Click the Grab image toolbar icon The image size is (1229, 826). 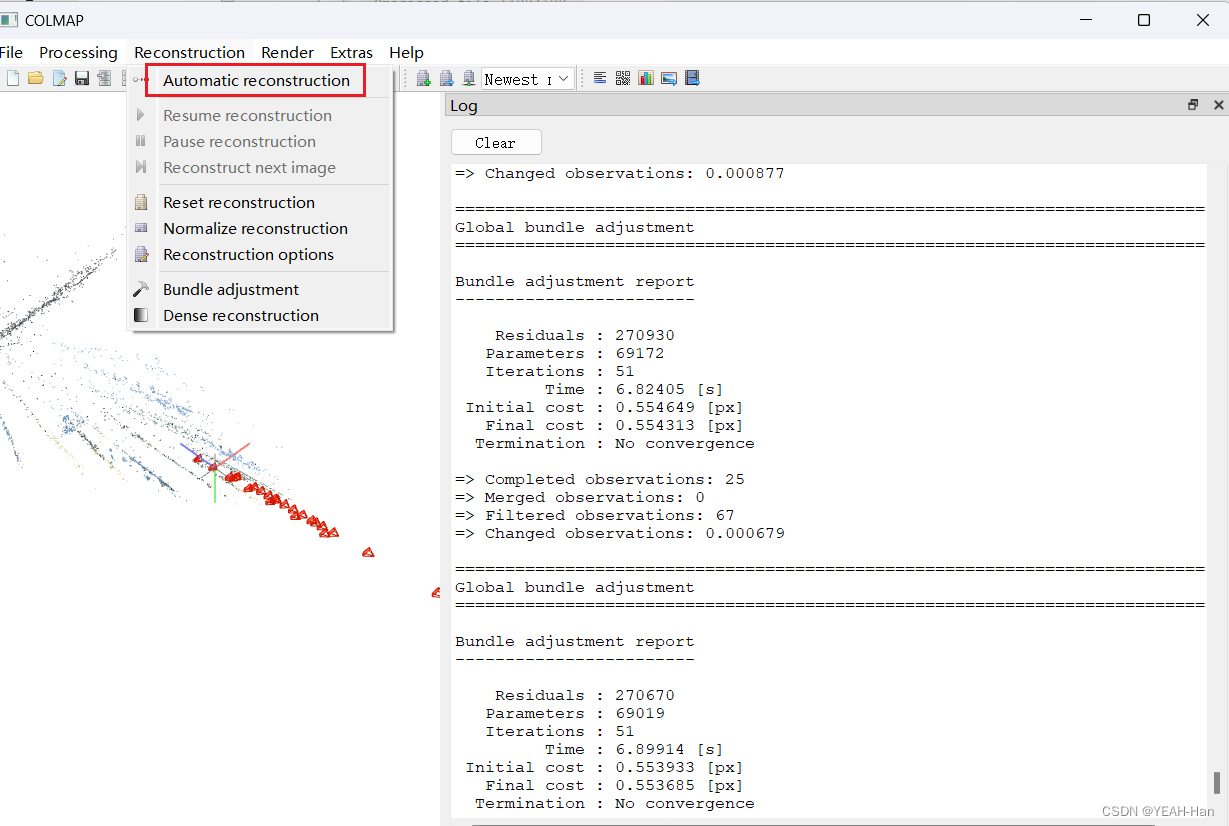[669, 78]
